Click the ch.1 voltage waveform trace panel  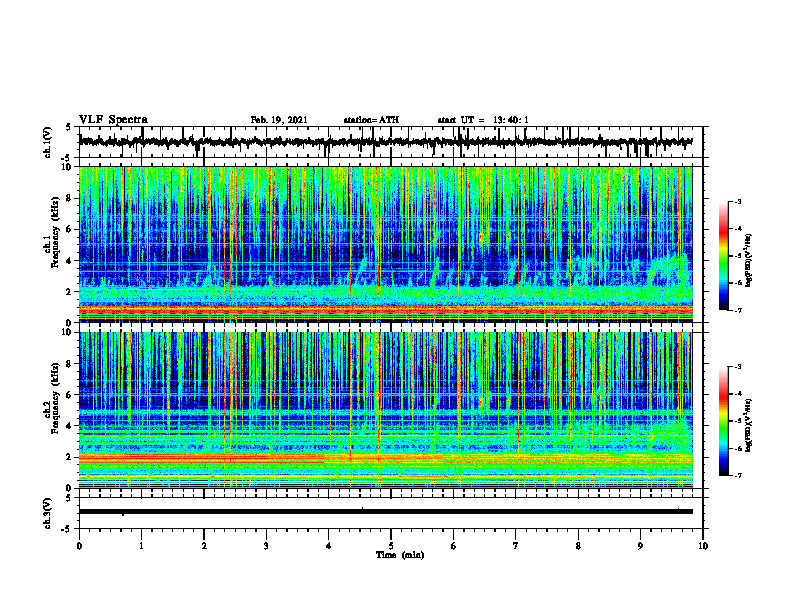391,142
